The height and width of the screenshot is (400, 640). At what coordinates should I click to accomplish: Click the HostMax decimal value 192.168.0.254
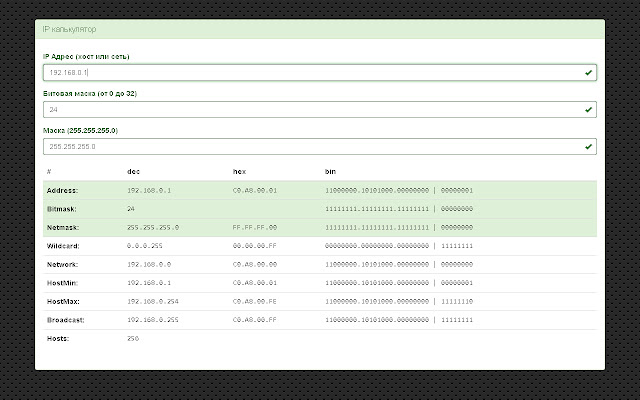pyautogui.click(x=153, y=302)
